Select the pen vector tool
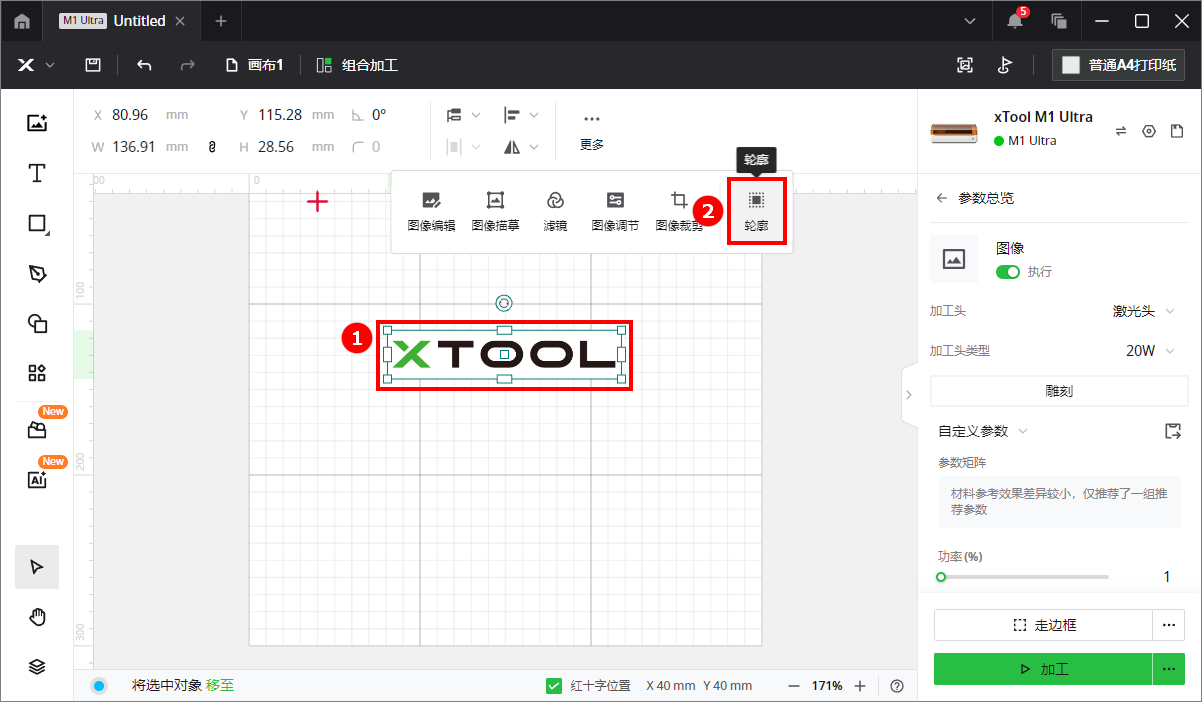The width and height of the screenshot is (1202, 702). pos(37,274)
